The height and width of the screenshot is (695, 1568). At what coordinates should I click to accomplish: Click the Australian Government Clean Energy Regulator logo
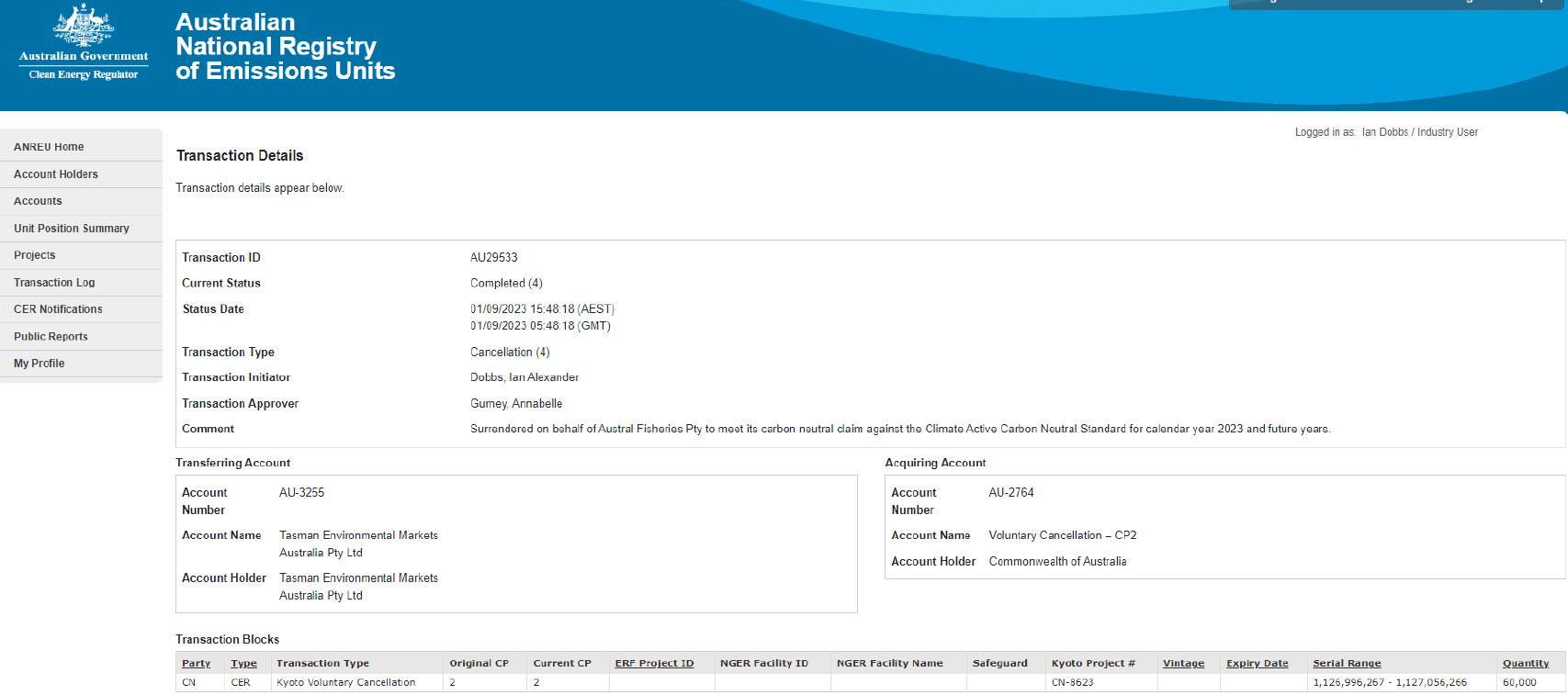point(84,44)
